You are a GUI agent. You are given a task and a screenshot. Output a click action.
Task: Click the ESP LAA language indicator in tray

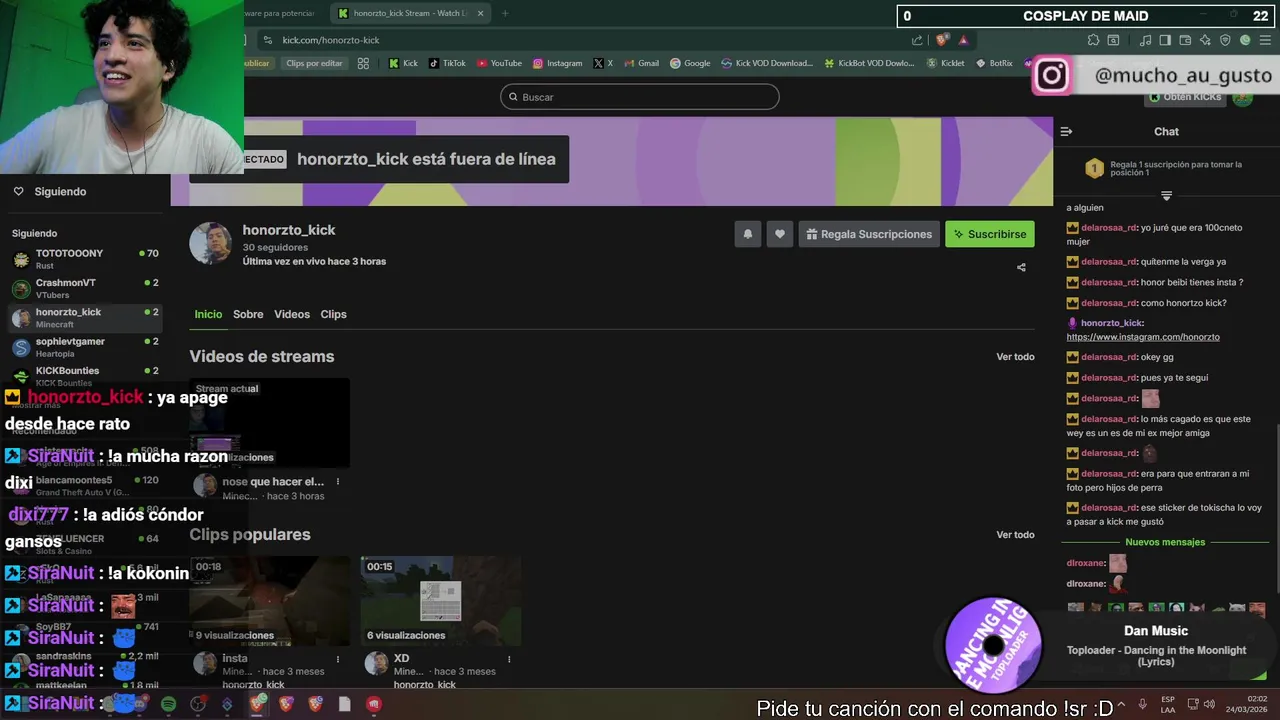(1168, 704)
